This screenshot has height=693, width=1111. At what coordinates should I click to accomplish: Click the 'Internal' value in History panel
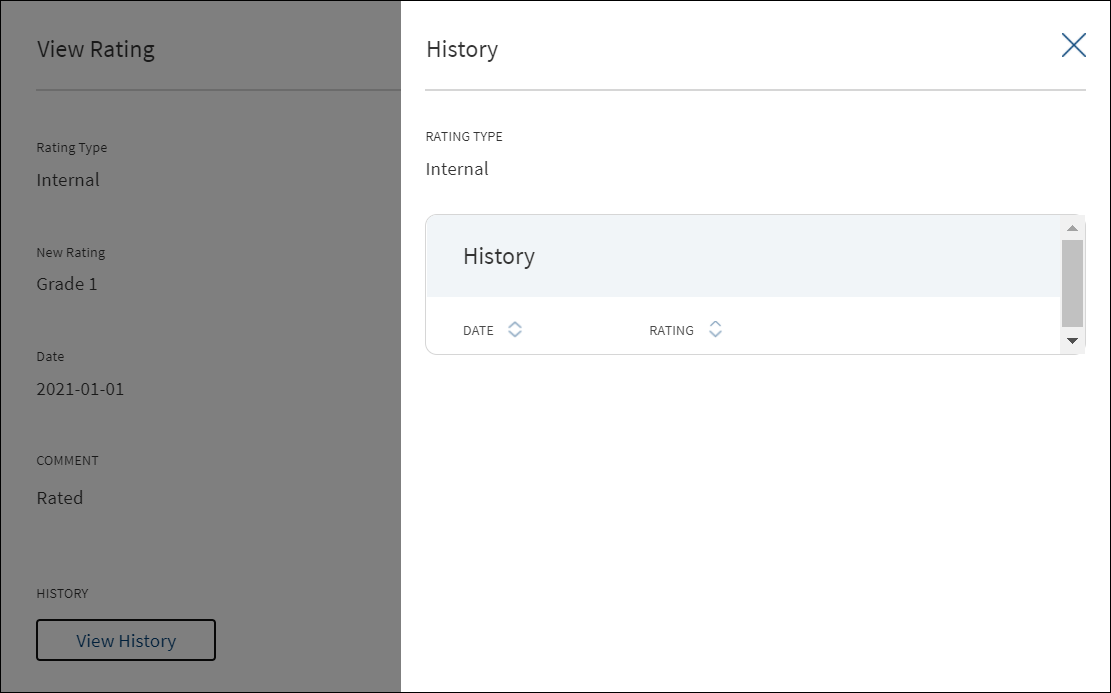(x=457, y=169)
